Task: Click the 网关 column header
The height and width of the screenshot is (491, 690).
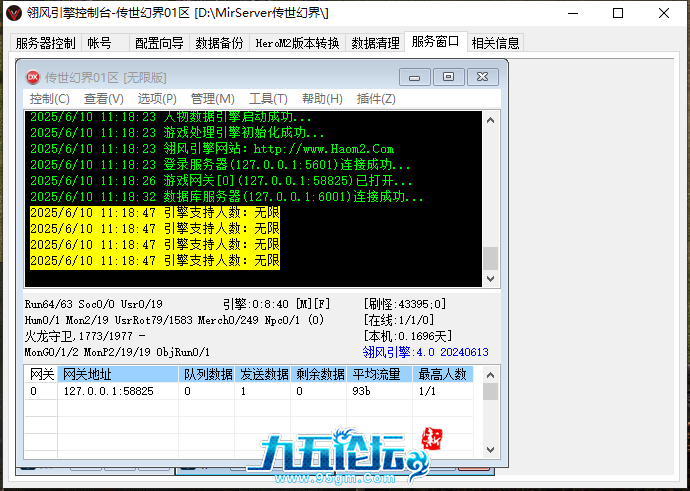Action: [41, 374]
